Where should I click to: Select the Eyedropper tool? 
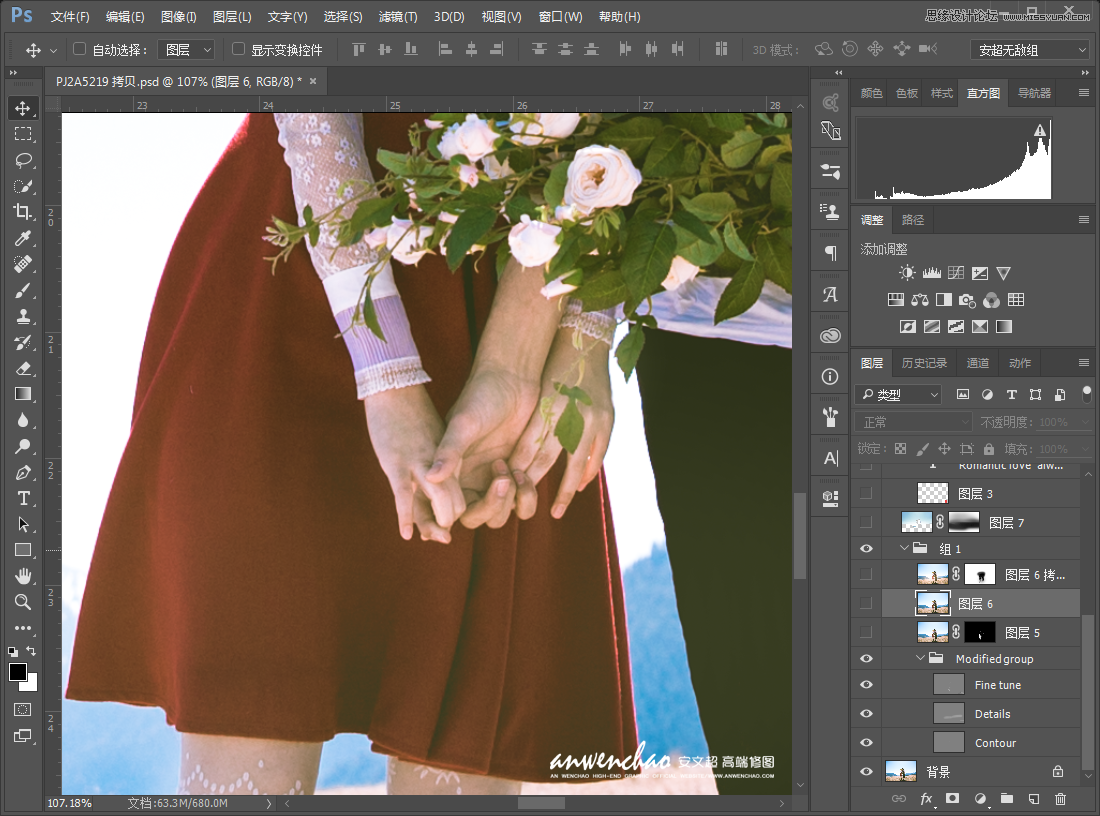[22, 238]
